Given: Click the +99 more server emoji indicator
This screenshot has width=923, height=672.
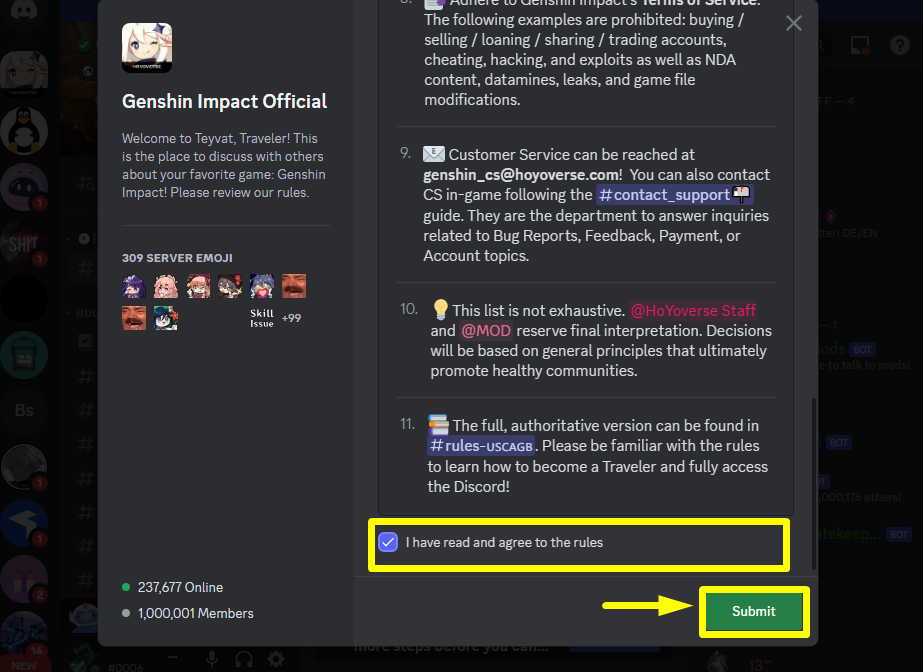Looking at the screenshot, I should point(291,318).
